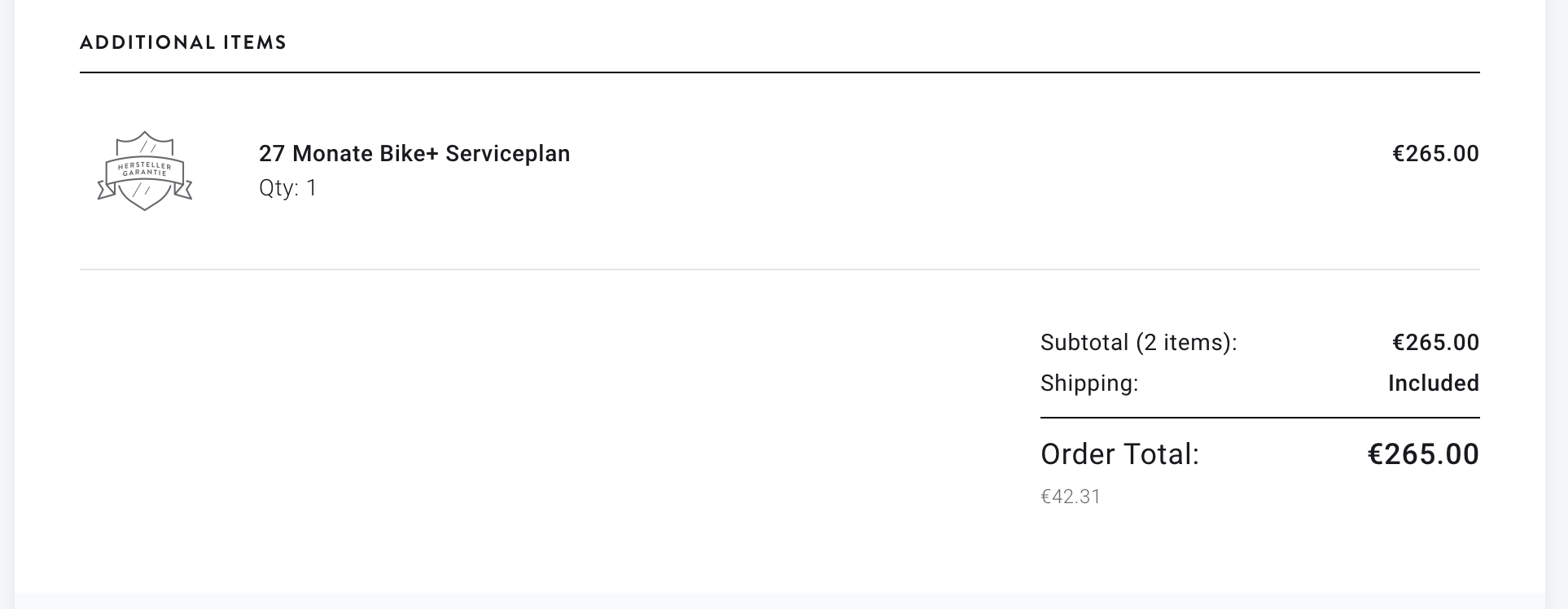Click the Serviceplan item price €265.00
The image size is (1568, 609).
(1435, 154)
